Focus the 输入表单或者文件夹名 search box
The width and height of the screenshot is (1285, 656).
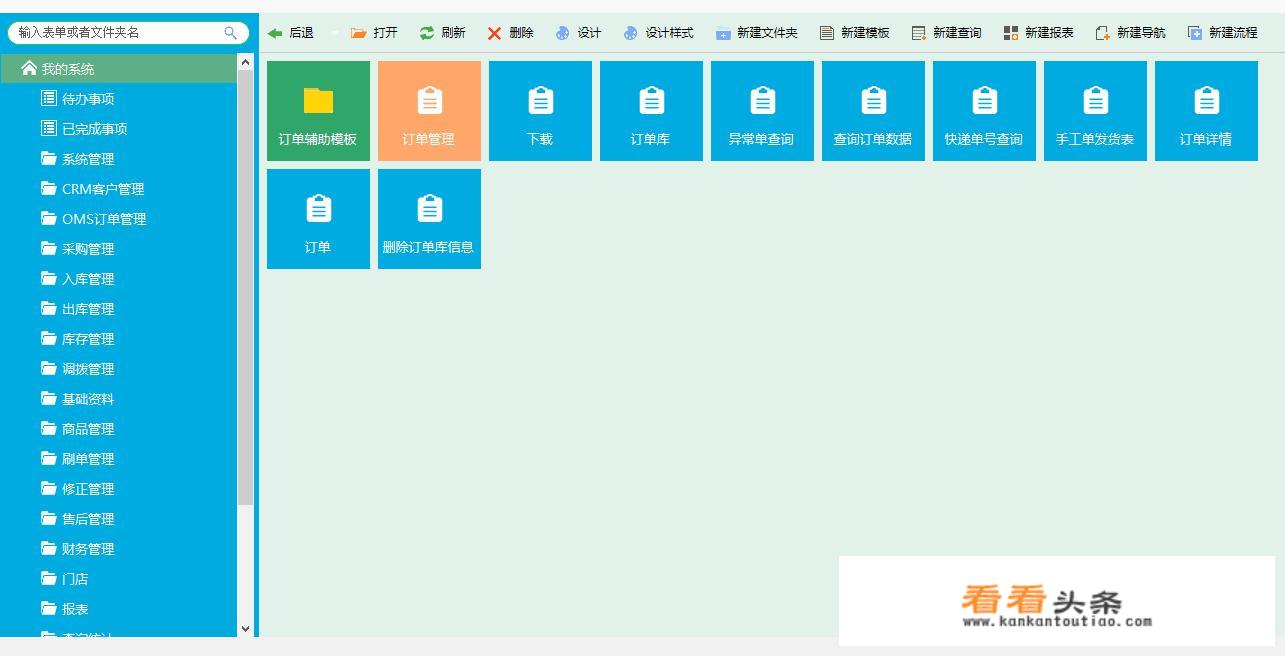coord(128,33)
